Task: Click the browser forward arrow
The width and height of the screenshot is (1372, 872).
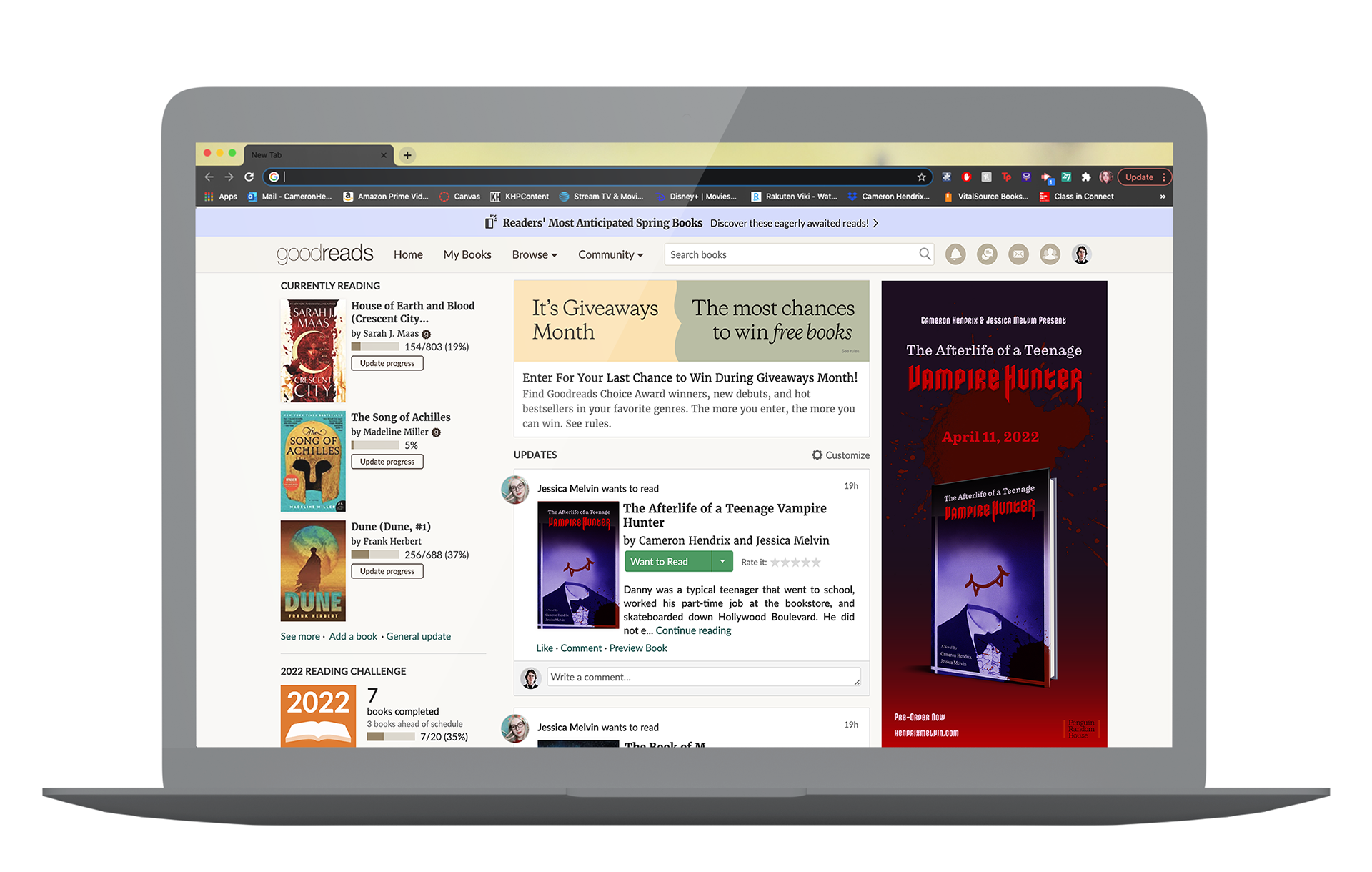Action: [229, 177]
